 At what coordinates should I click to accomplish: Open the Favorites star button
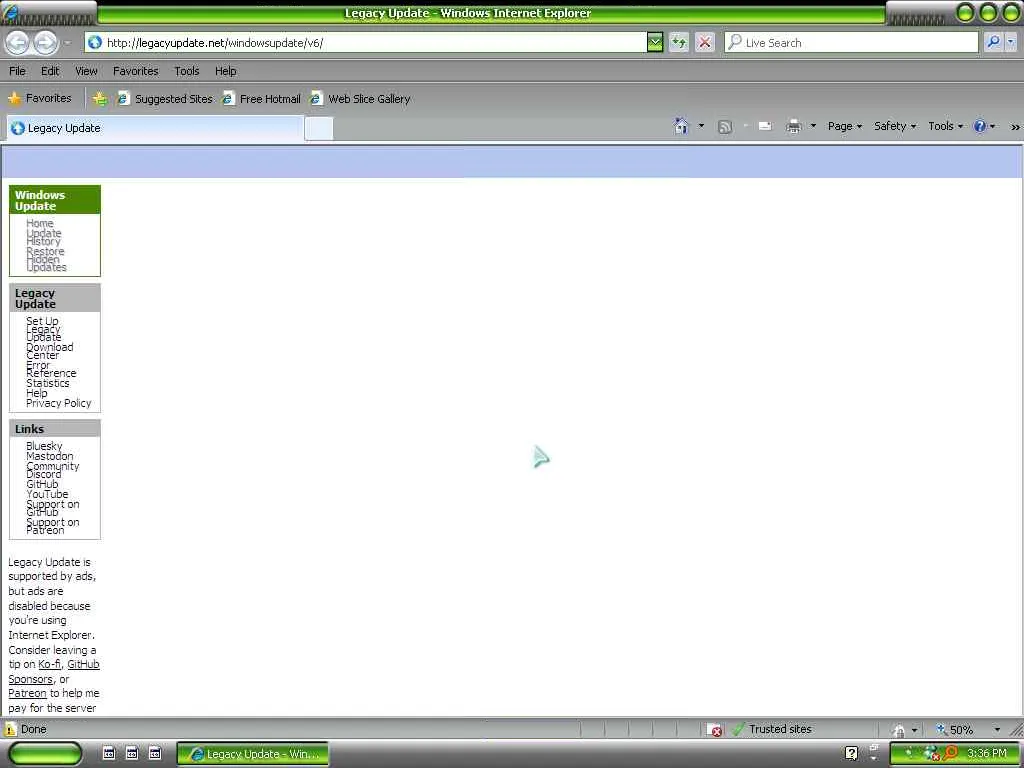[x=39, y=99]
